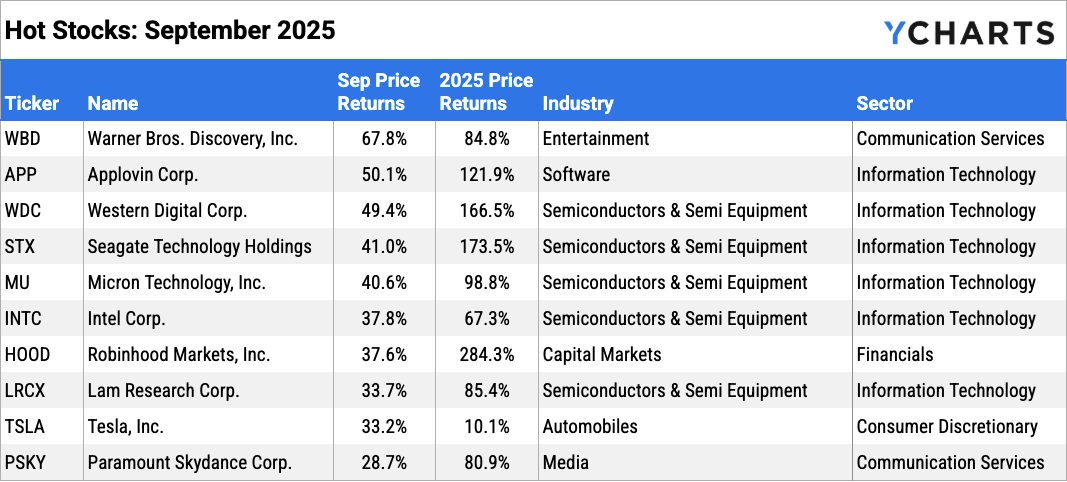The height and width of the screenshot is (482, 1067).
Task: Select the STX ticker cell
Action: point(21,247)
